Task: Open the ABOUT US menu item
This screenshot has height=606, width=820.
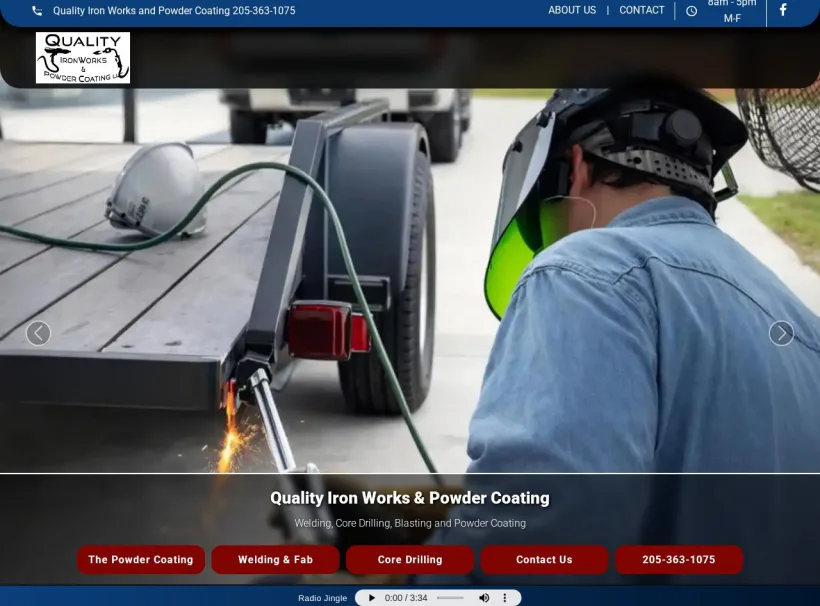Action: coord(572,10)
